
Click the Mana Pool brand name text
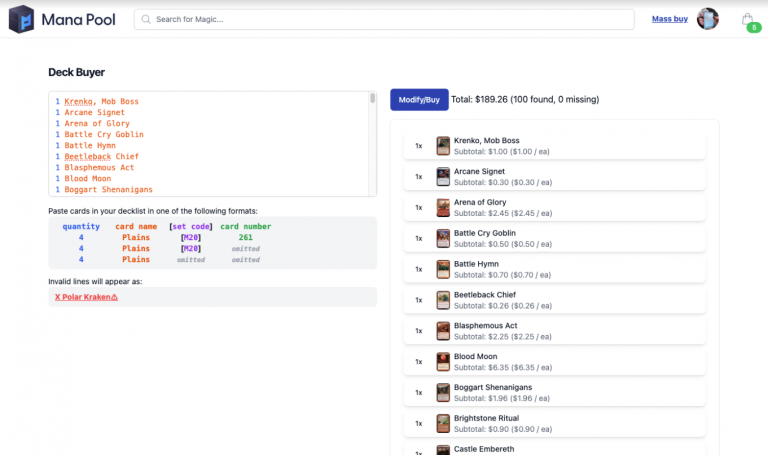pyautogui.click(x=83, y=19)
